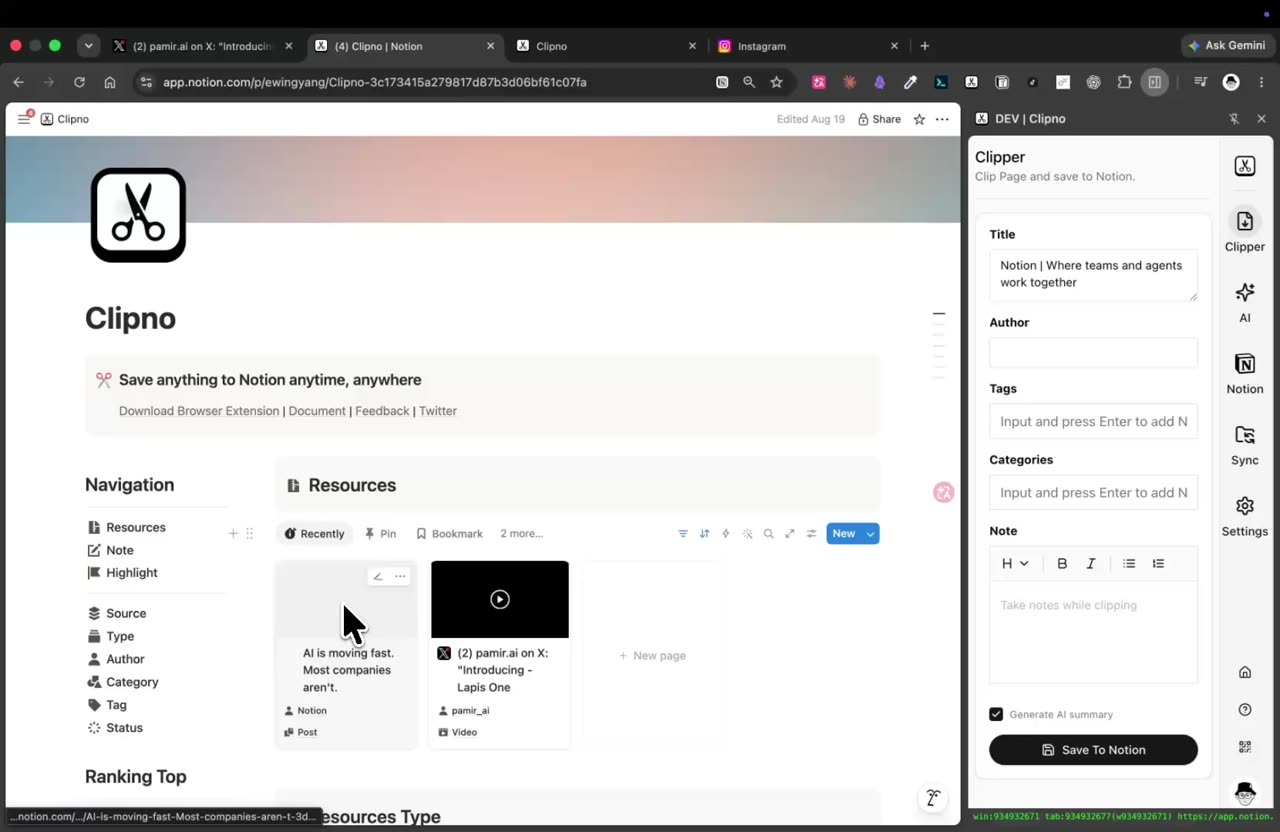Favorite the Notion page with star

919,119
